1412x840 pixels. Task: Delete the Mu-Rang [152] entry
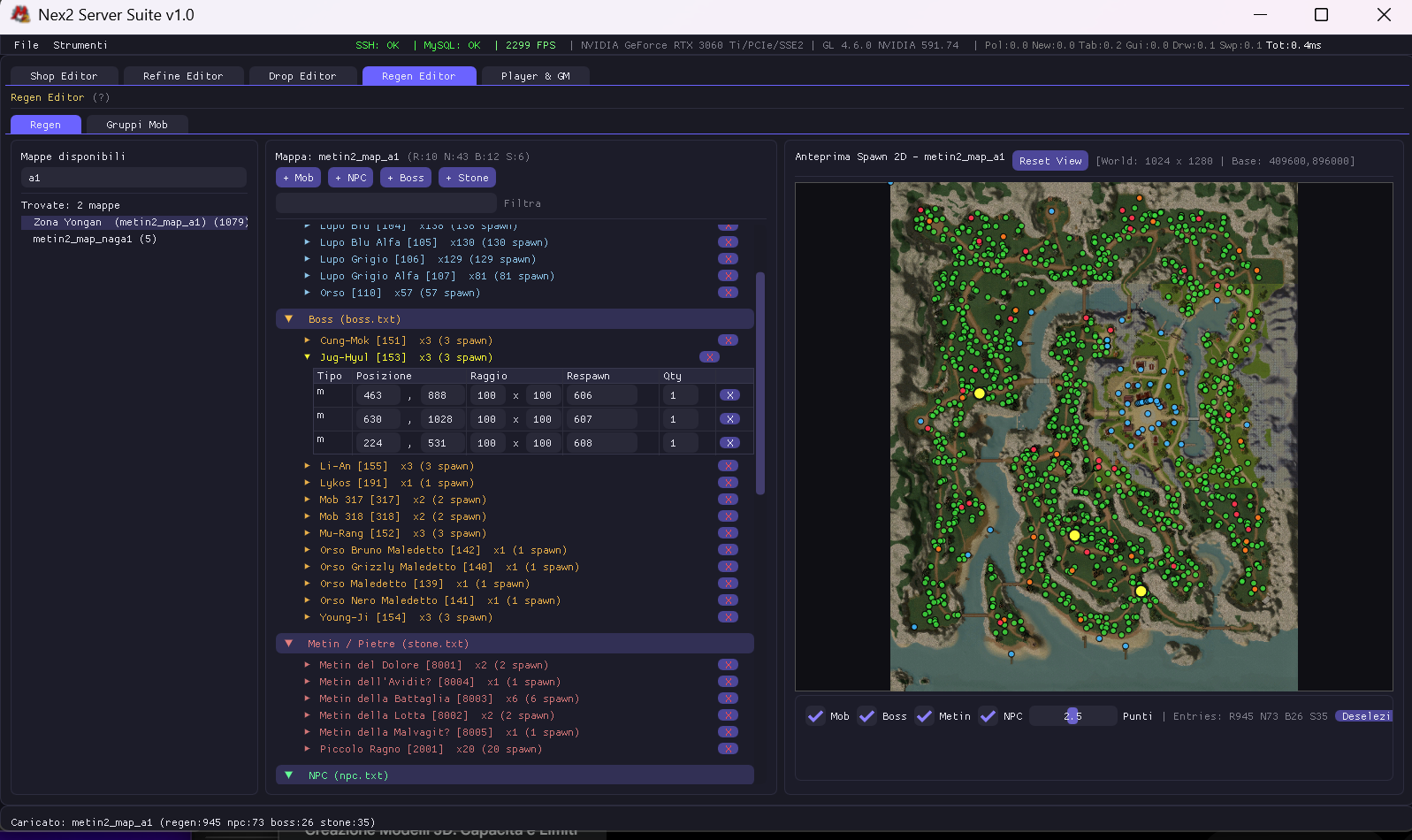728,533
